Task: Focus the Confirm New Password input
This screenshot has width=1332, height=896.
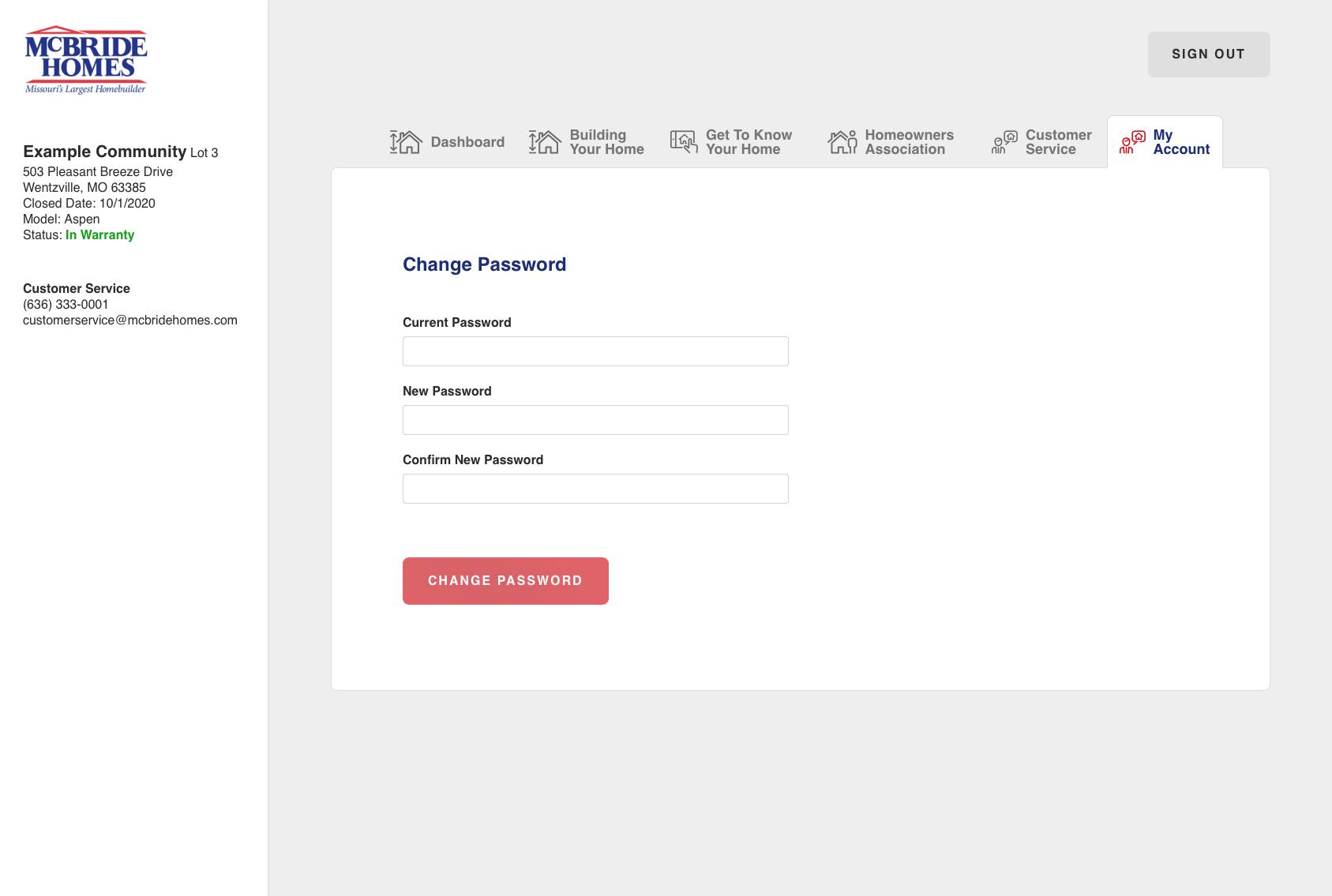Action: pyautogui.click(x=595, y=489)
